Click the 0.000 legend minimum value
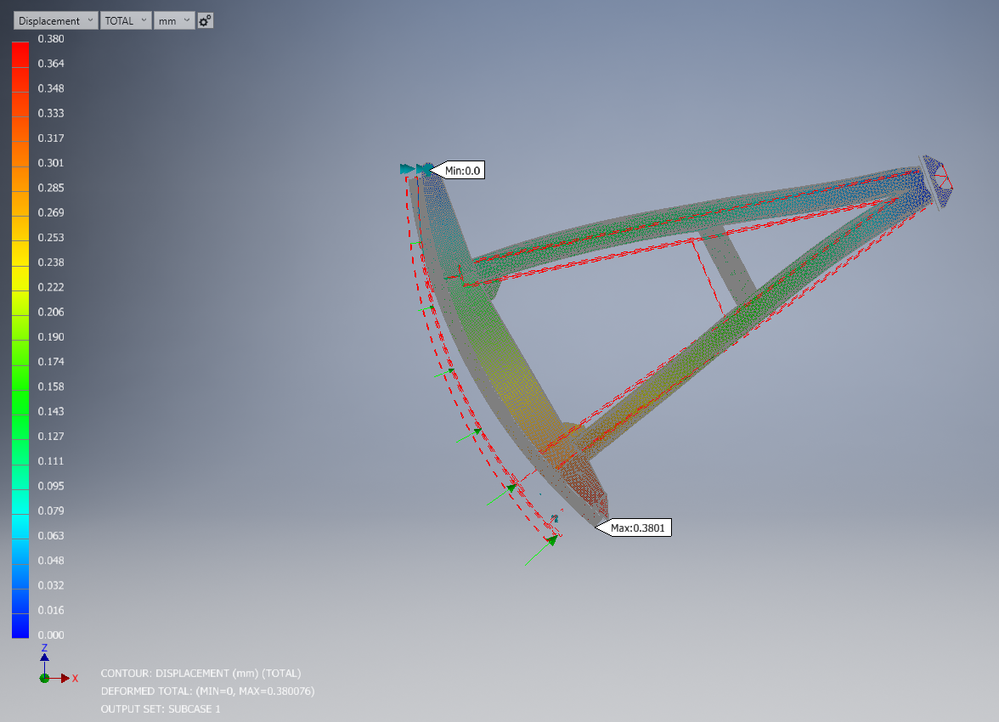The height and width of the screenshot is (722, 999). click(x=51, y=635)
